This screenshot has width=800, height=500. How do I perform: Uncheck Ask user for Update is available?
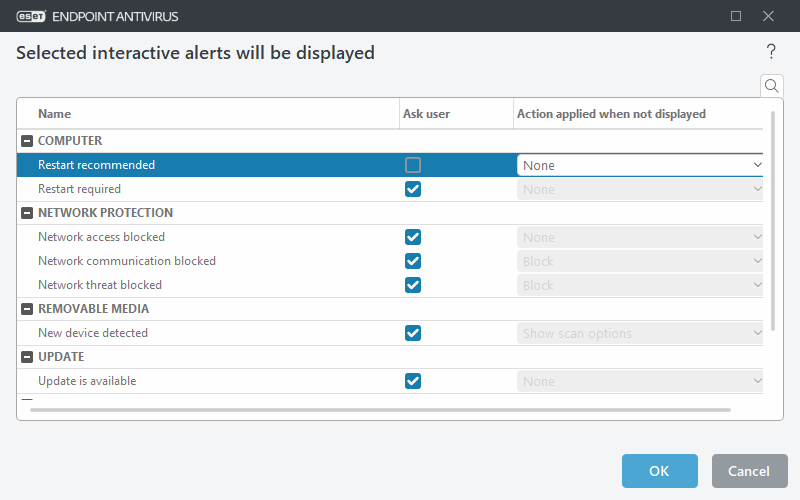click(x=413, y=381)
